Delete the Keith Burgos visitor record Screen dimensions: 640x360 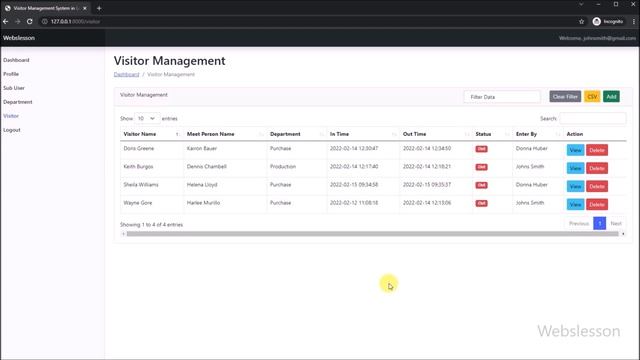coord(597,168)
